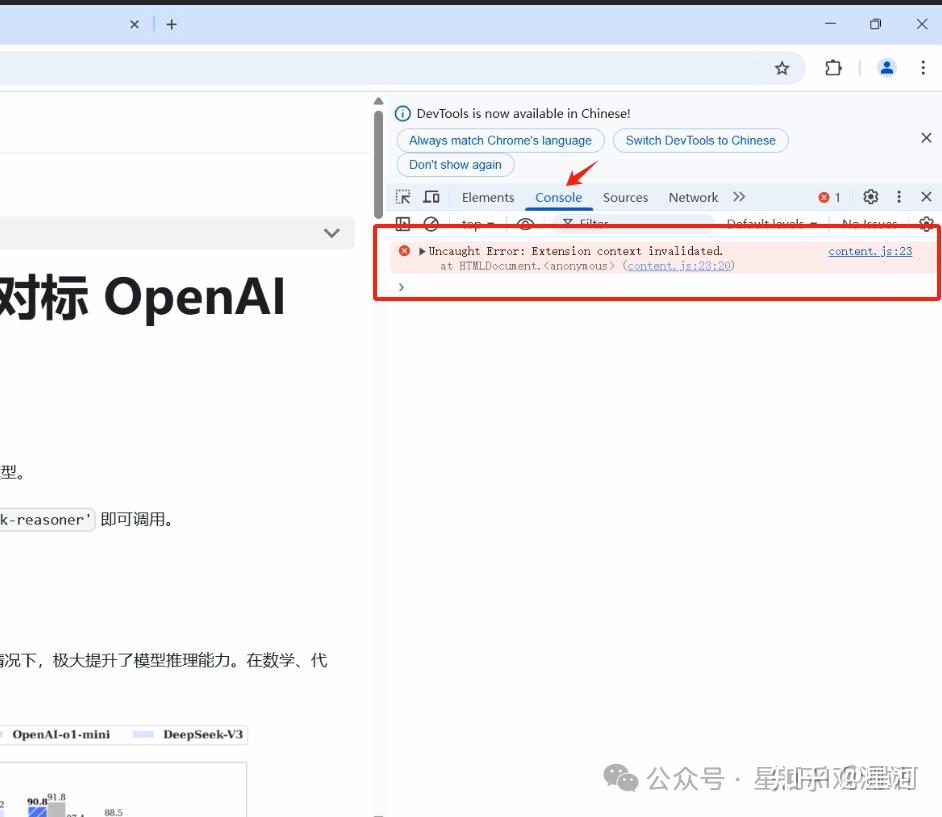Image resolution: width=942 pixels, height=817 pixels.
Task: Expand the Uncaught Error message
Action: pyautogui.click(x=422, y=251)
